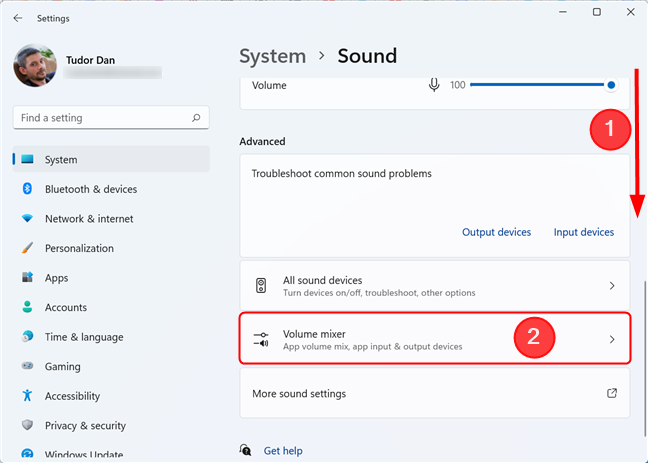This screenshot has width=648, height=463.
Task: Open Apps settings
Action: tap(111, 278)
